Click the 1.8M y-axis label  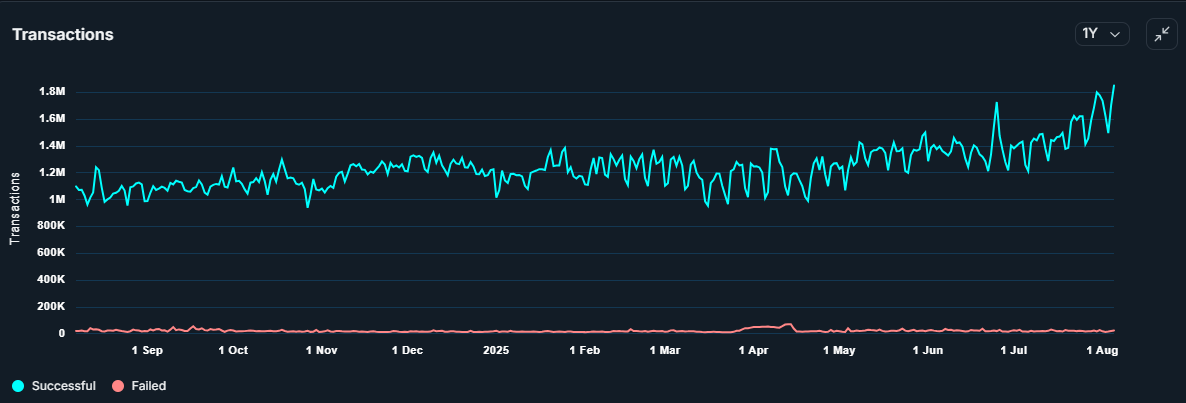pyautogui.click(x=52, y=92)
